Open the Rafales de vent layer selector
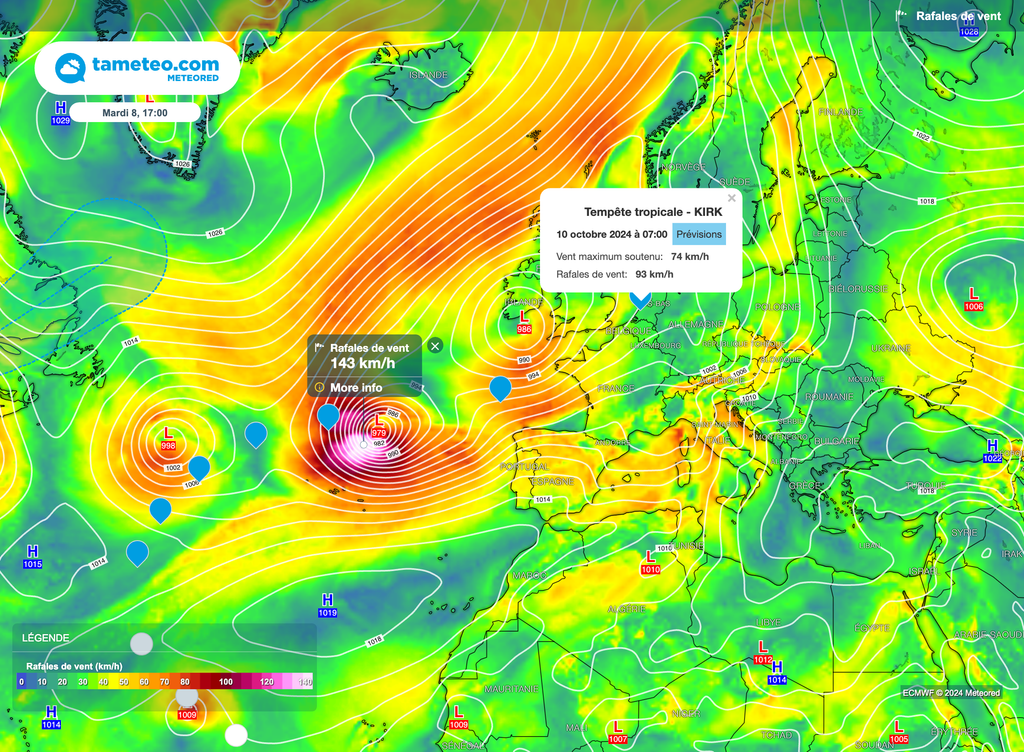1024x752 pixels. [949, 16]
